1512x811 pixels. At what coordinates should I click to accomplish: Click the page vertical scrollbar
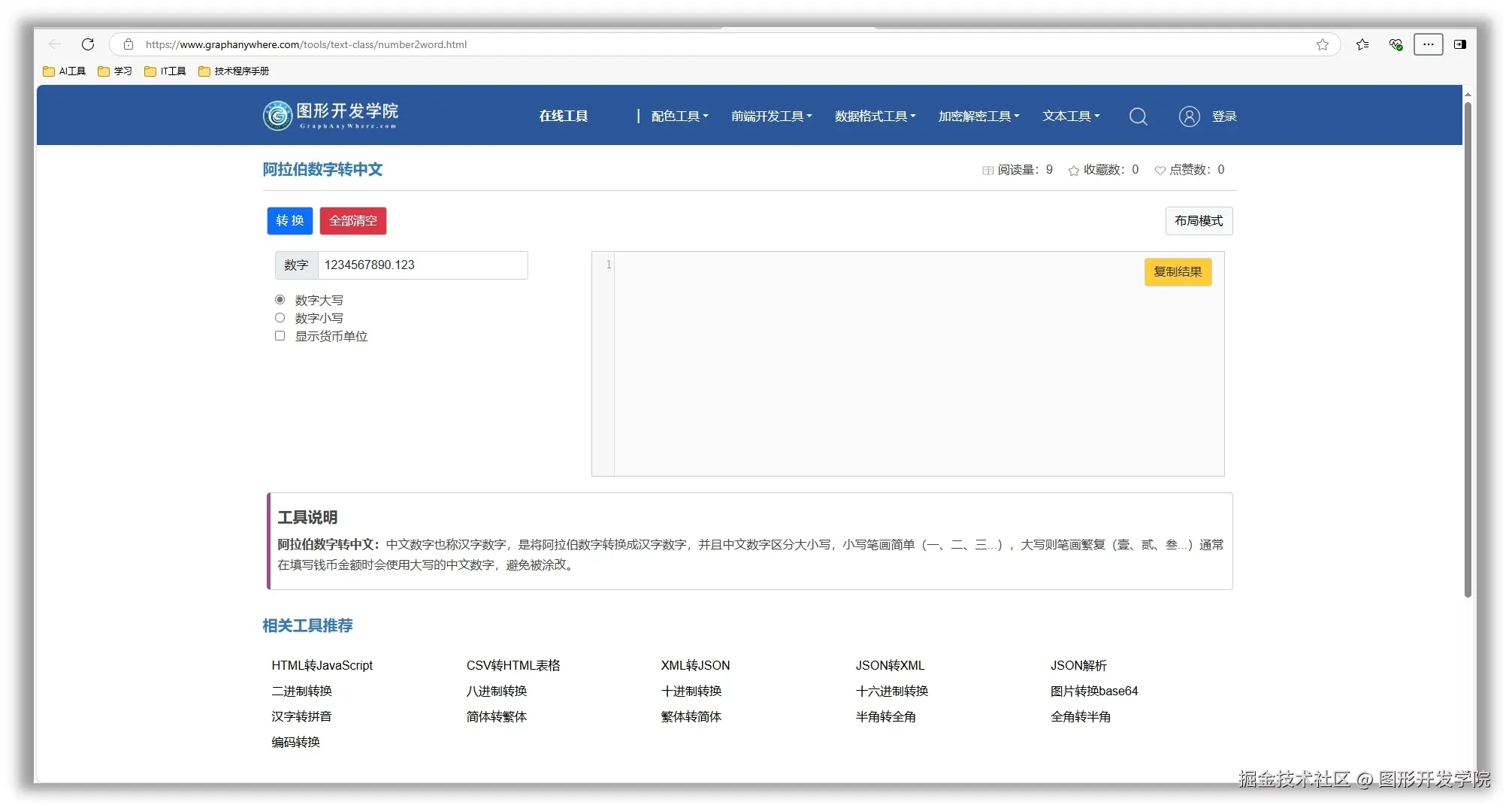pyautogui.click(x=1468, y=350)
